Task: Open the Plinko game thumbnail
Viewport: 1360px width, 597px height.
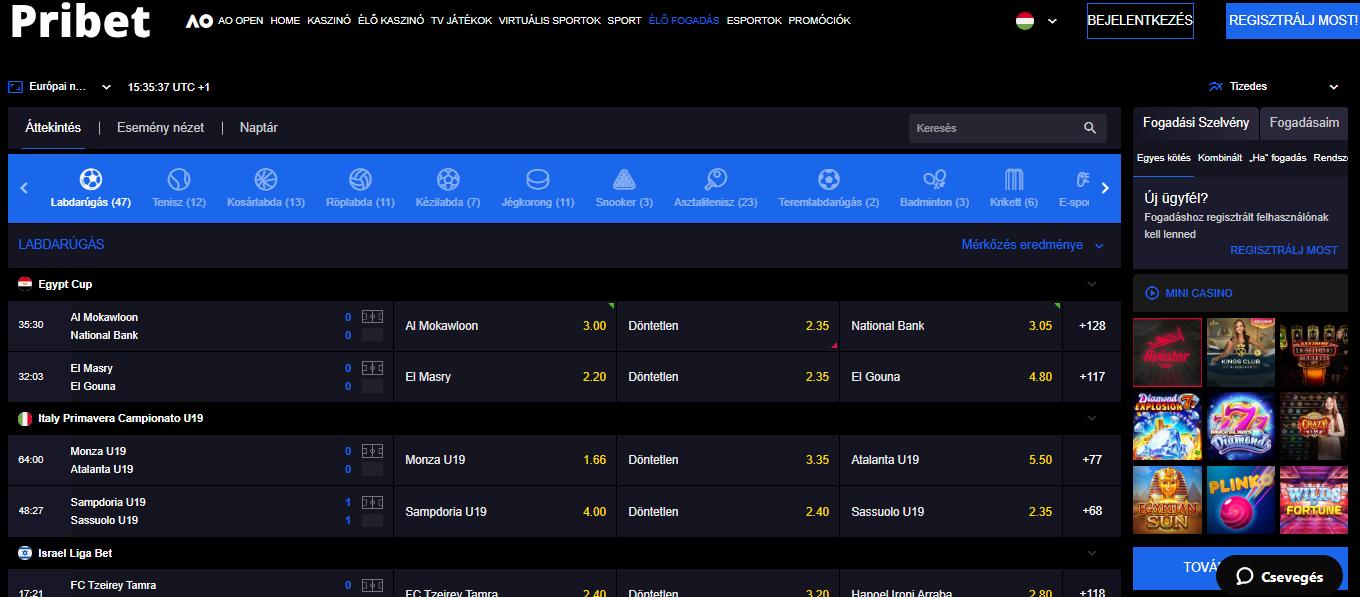Action: 1241,500
